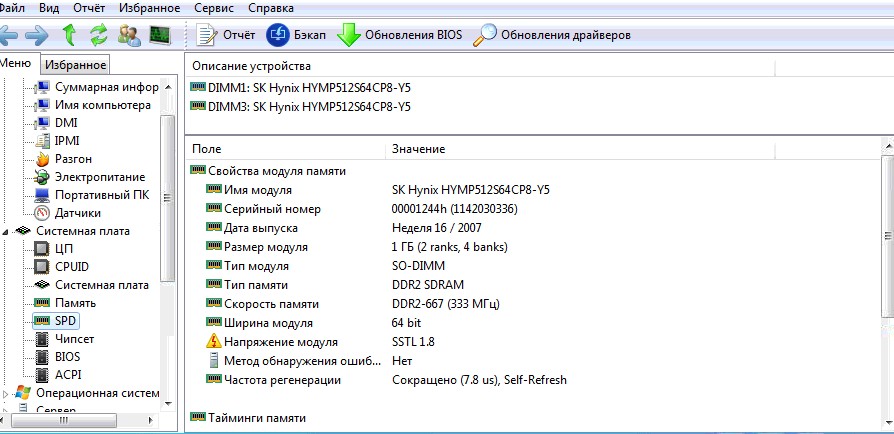
Task: Open the Сервис menu
Action: pos(214,8)
